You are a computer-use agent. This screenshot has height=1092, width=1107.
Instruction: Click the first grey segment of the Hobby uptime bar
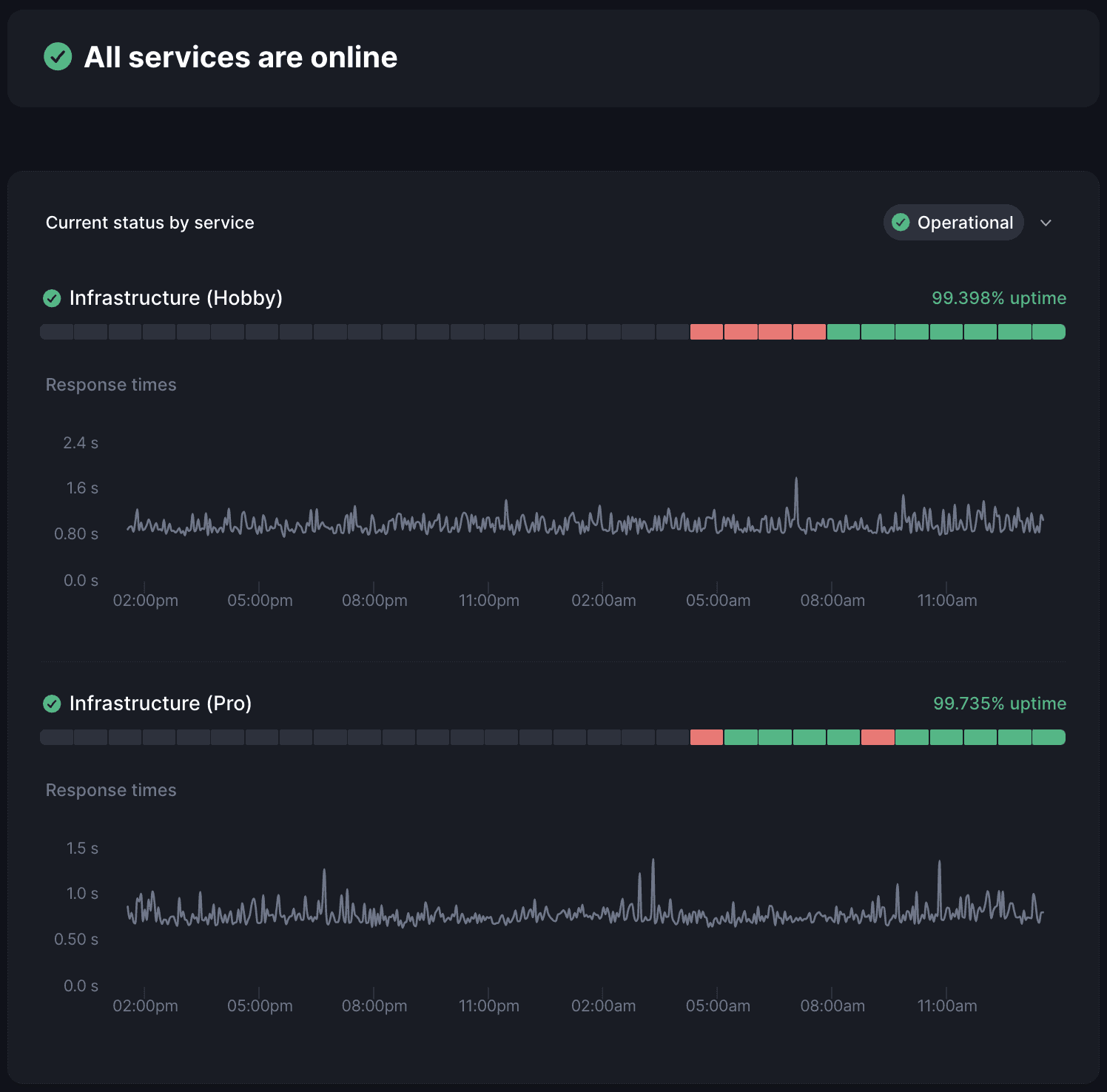(x=57, y=331)
